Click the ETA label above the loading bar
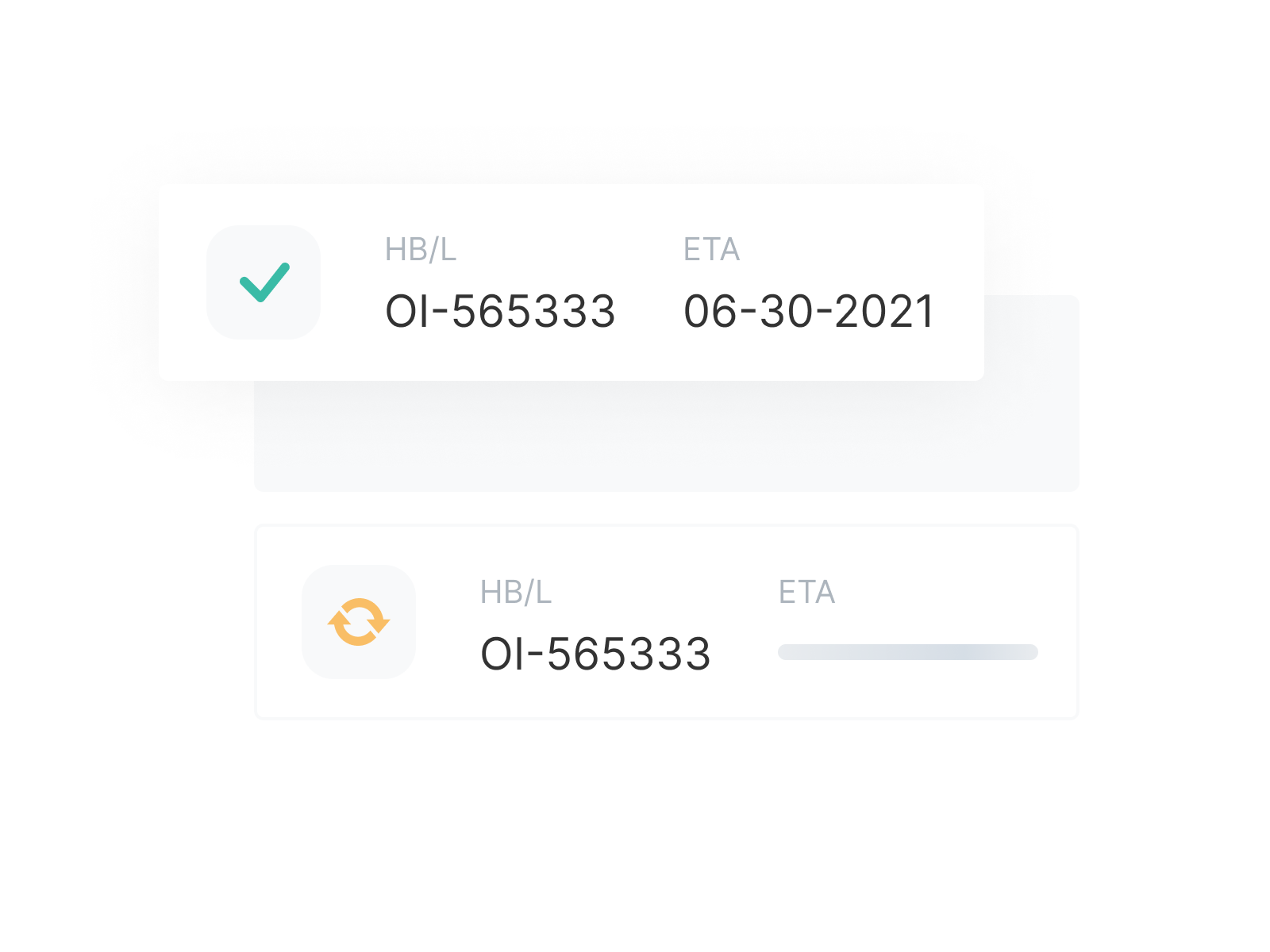The image size is (1270, 952). coord(806,593)
